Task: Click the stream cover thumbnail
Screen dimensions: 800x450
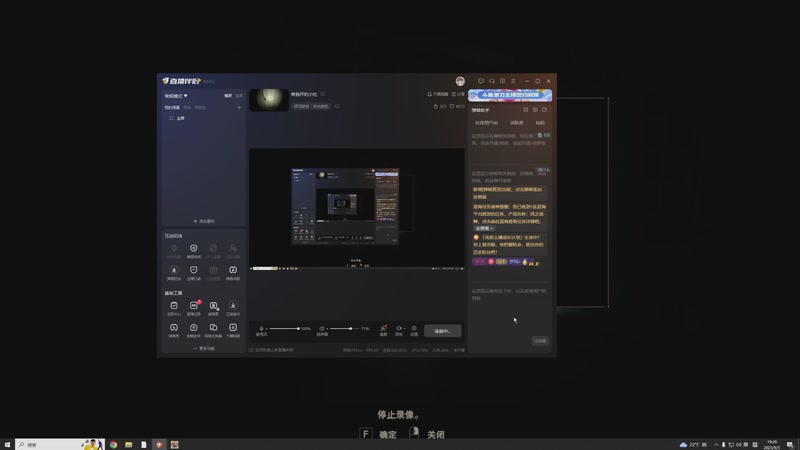Action: point(269,100)
